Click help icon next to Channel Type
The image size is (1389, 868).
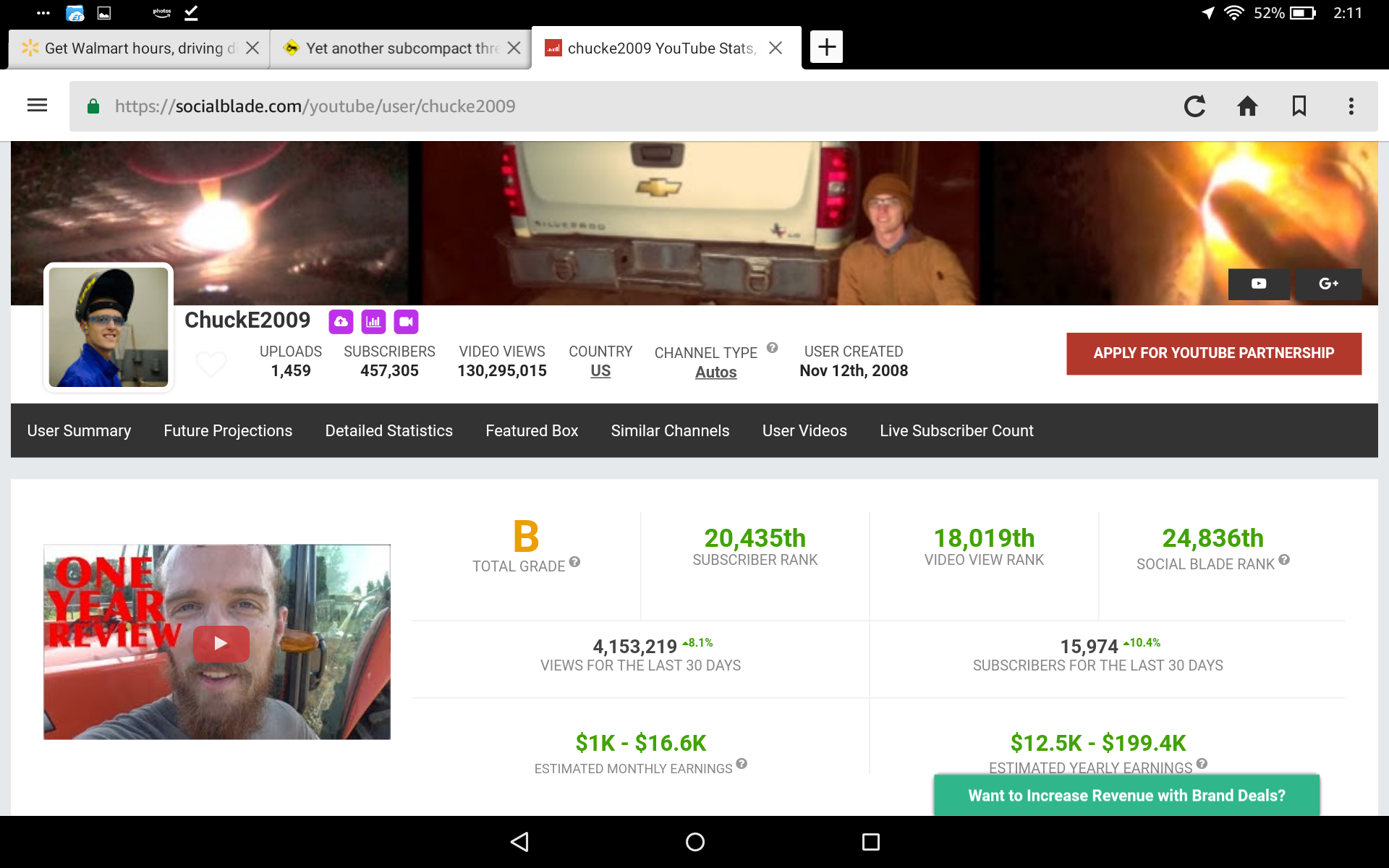[772, 348]
